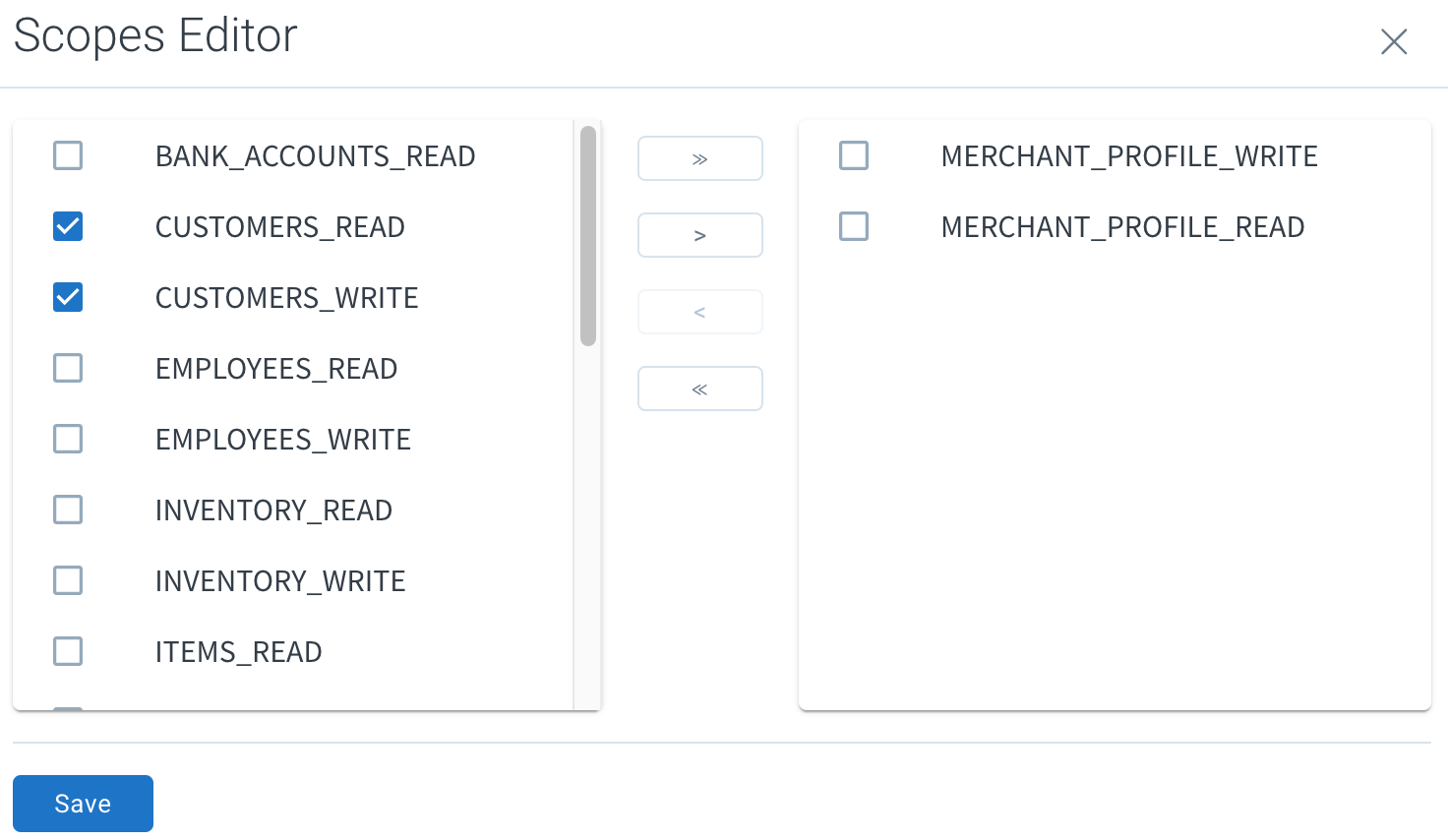
Task: Click the CUSTOMERS_WRITE scope label
Action: point(287,298)
